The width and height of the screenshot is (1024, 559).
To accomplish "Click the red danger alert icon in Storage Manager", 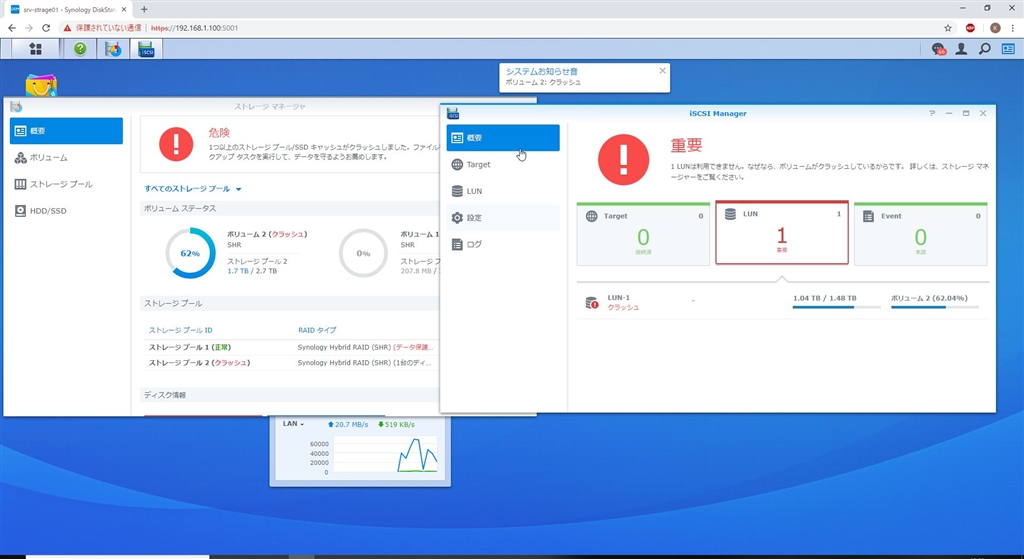I will tap(176, 144).
